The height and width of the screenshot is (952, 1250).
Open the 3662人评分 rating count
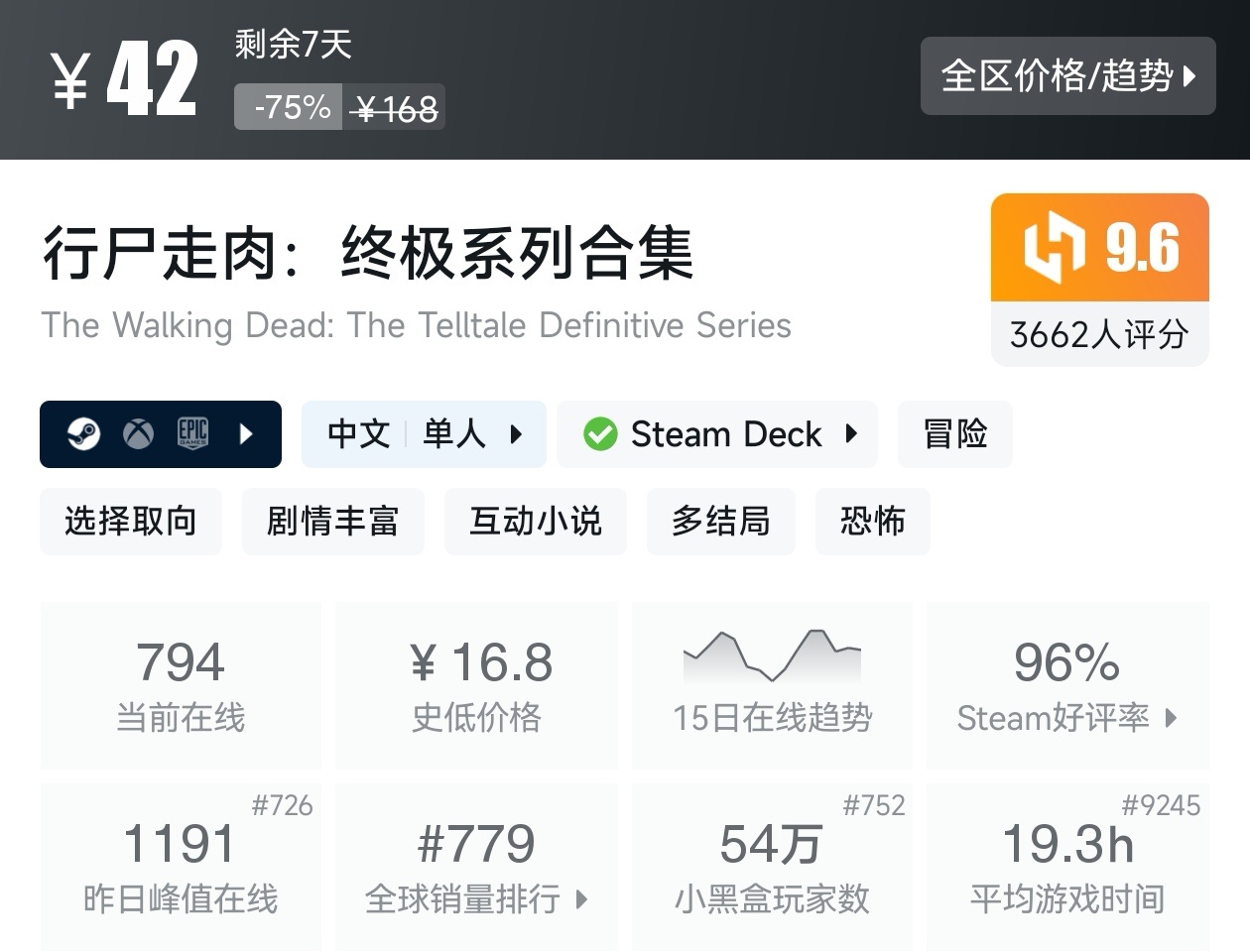[x=1099, y=334]
